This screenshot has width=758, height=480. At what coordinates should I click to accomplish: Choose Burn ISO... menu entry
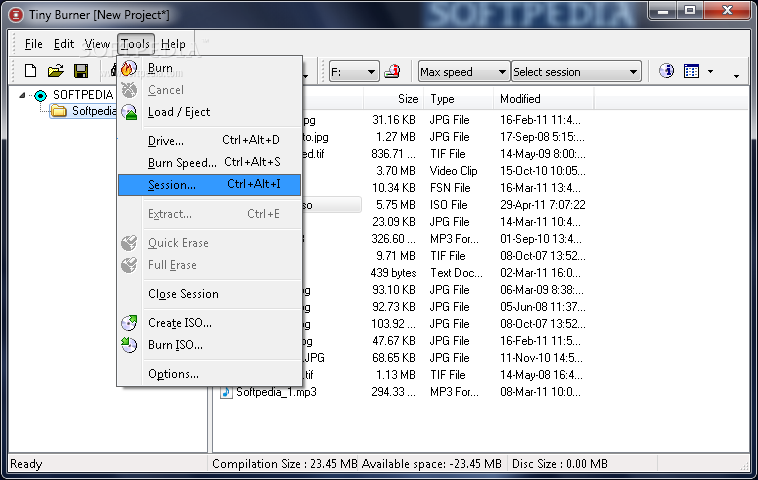click(209, 345)
